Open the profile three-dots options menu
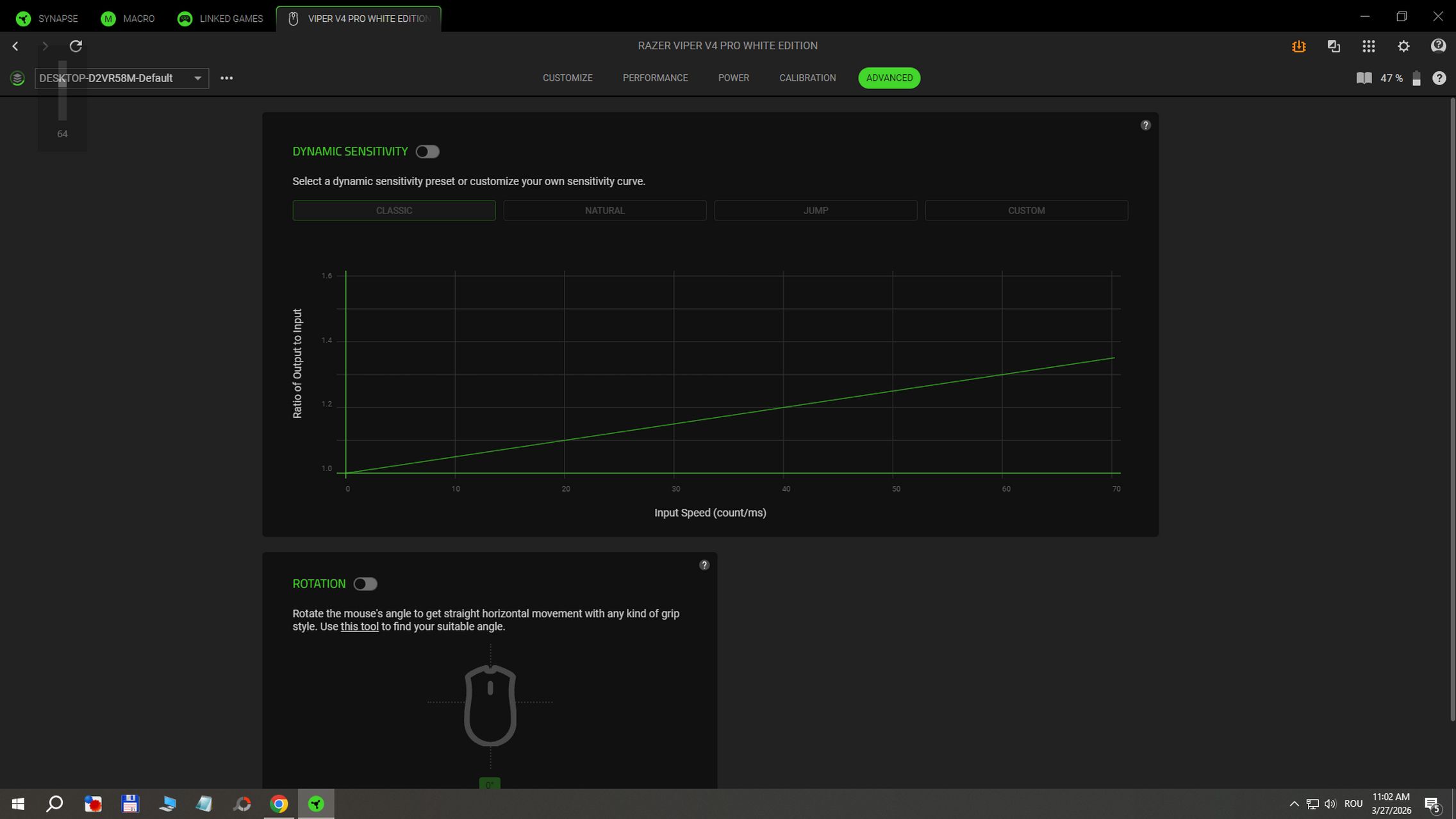This screenshot has height=819, width=1456. coord(226,78)
